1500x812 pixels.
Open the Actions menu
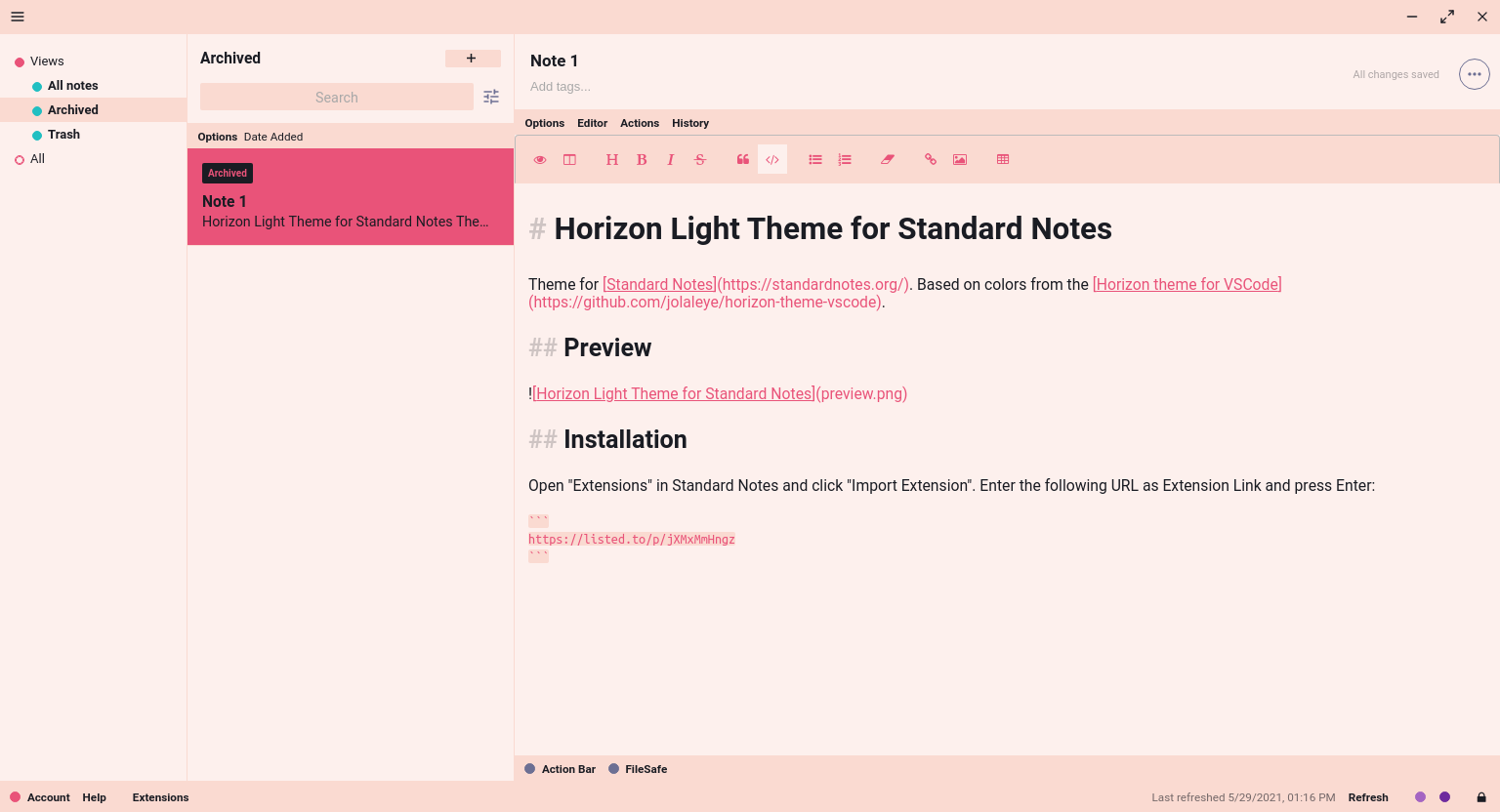(x=640, y=123)
